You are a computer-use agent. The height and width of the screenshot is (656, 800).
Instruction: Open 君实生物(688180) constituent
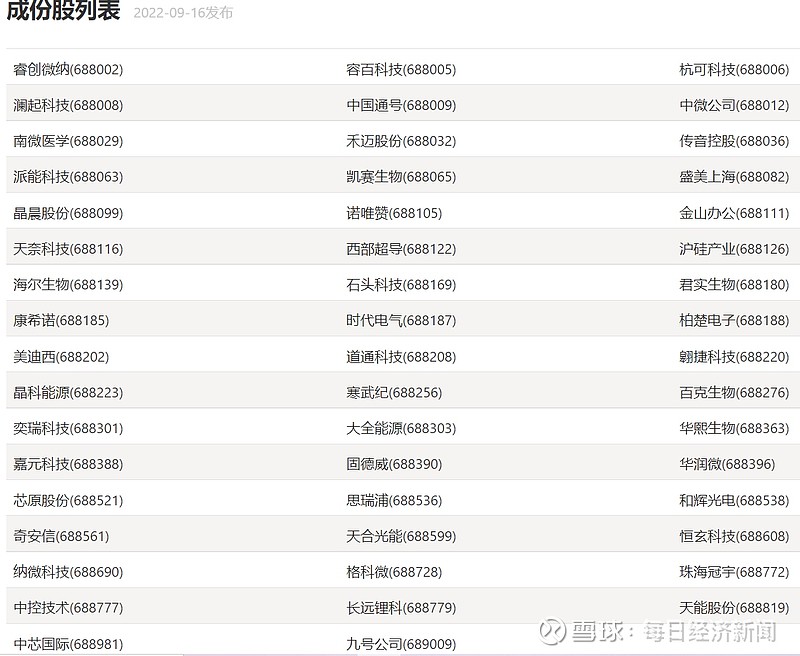[734, 285]
